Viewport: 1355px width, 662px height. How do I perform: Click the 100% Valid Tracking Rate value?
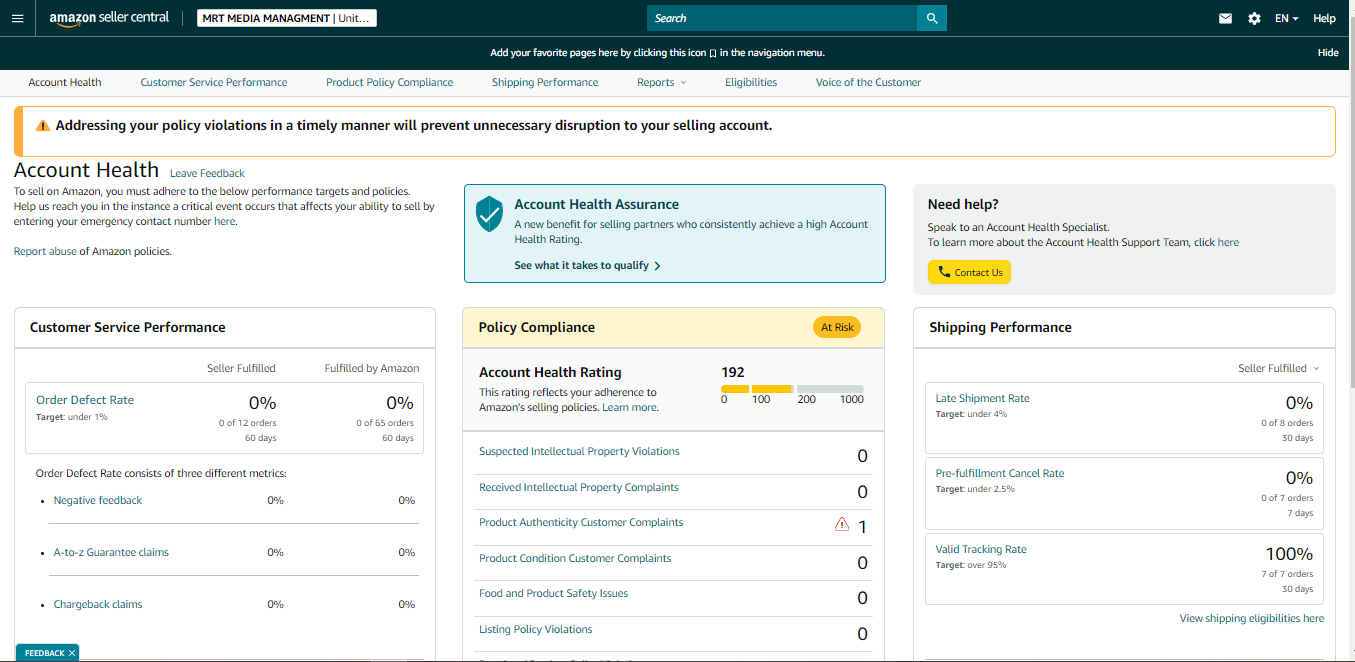pos(1289,554)
